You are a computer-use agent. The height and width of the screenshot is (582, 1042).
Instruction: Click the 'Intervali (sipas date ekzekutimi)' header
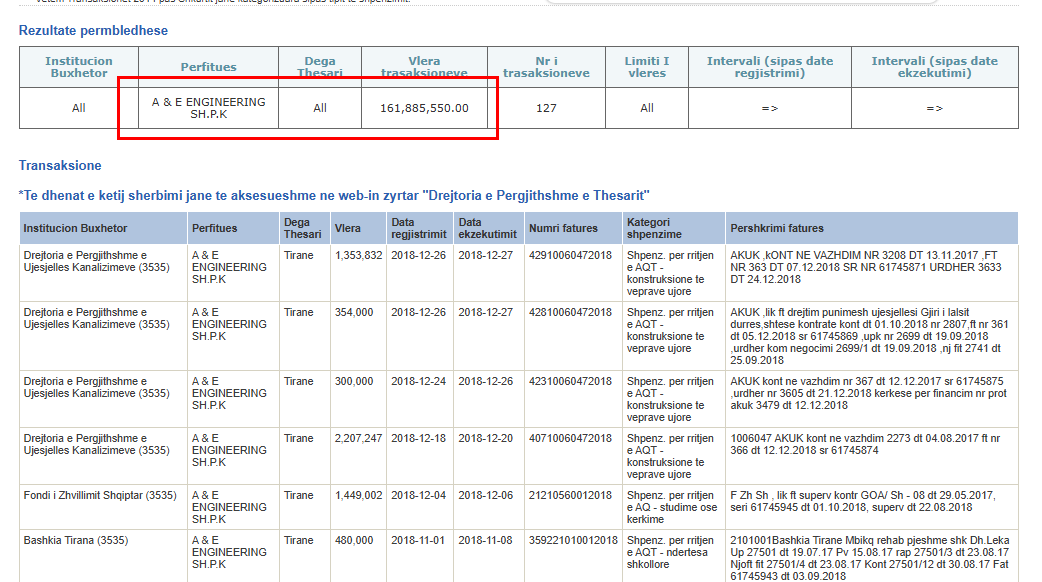pos(934,67)
